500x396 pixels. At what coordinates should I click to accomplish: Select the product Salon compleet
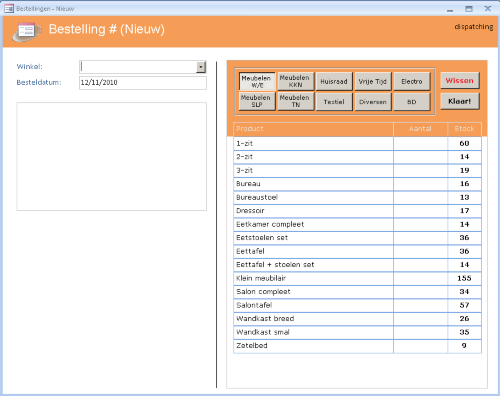coord(263,292)
